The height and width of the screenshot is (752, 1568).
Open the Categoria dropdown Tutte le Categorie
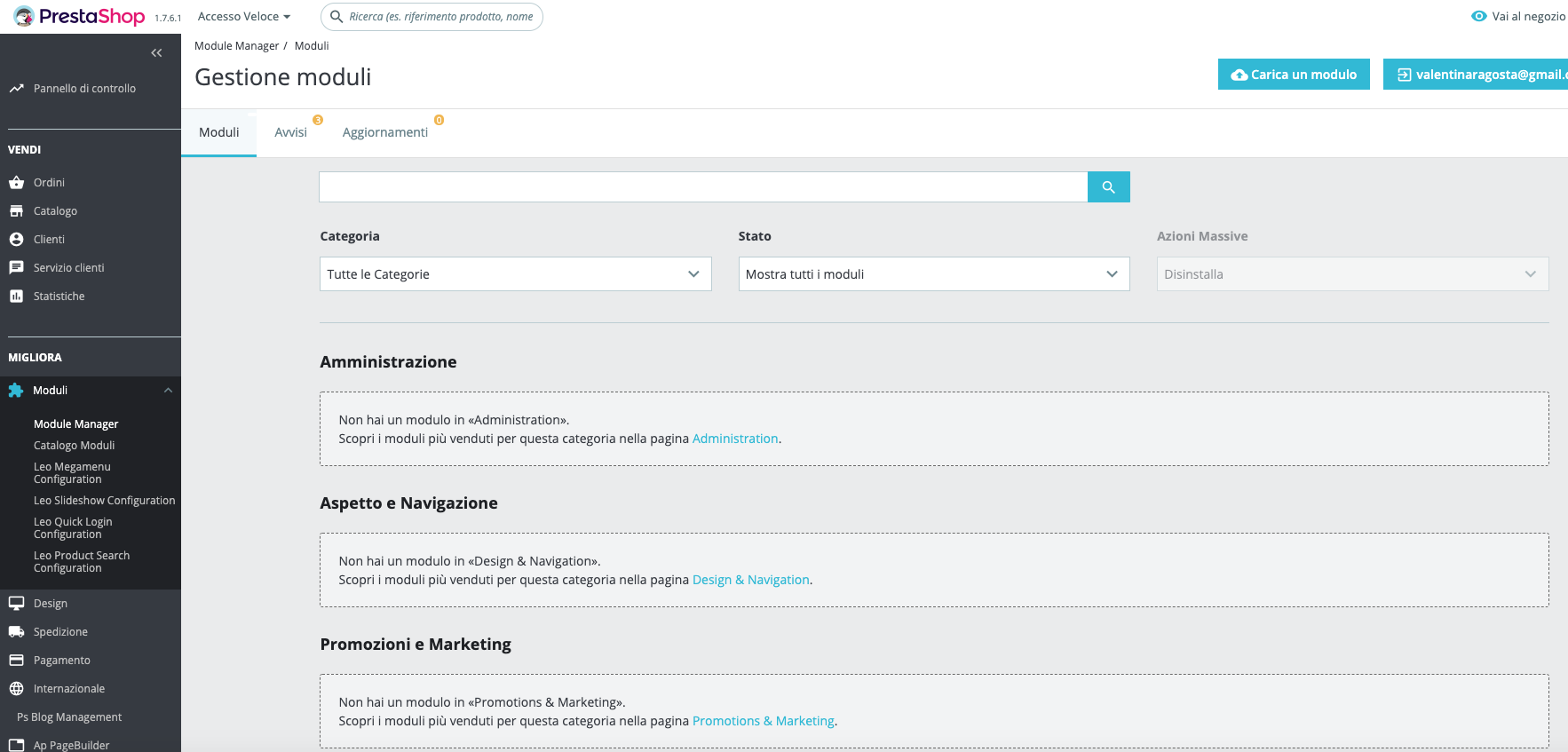coord(515,273)
